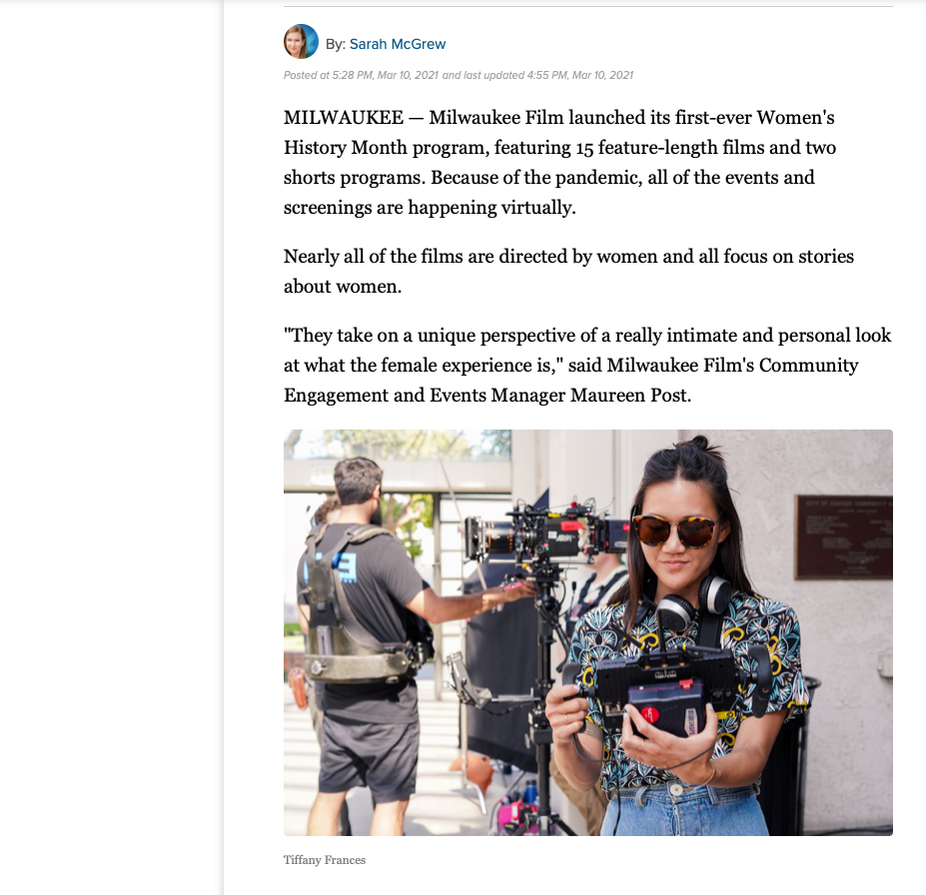Viewport: 926px width, 895px height.
Task: Click the paragraph about films directed by women
Action: tap(569, 271)
